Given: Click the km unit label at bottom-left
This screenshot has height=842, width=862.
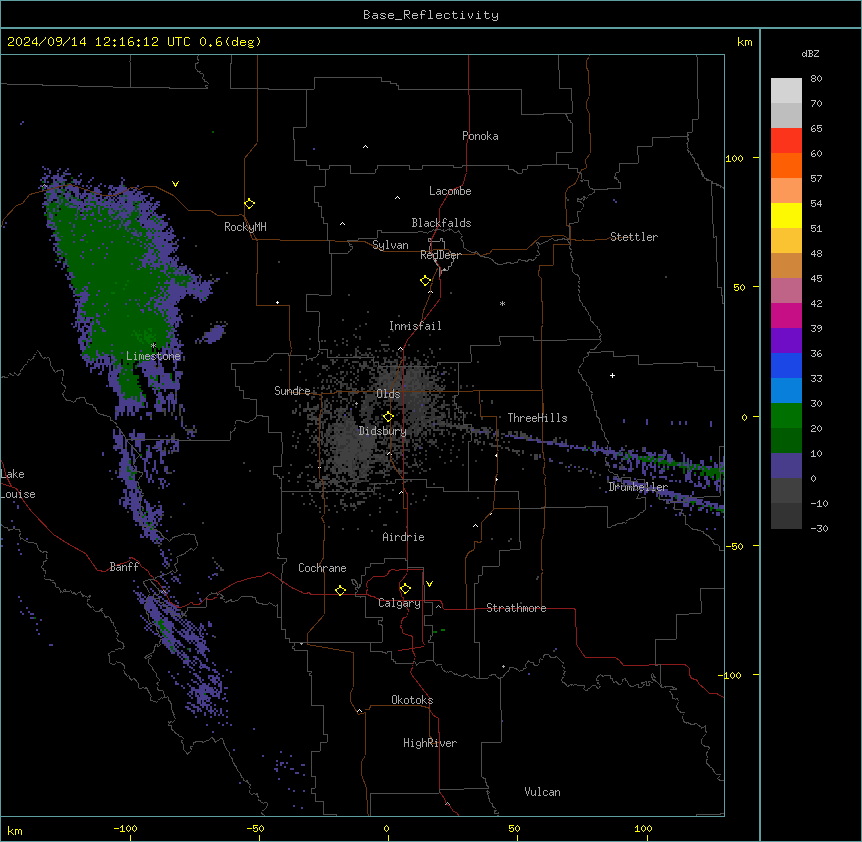Looking at the screenshot, I should point(15,831).
